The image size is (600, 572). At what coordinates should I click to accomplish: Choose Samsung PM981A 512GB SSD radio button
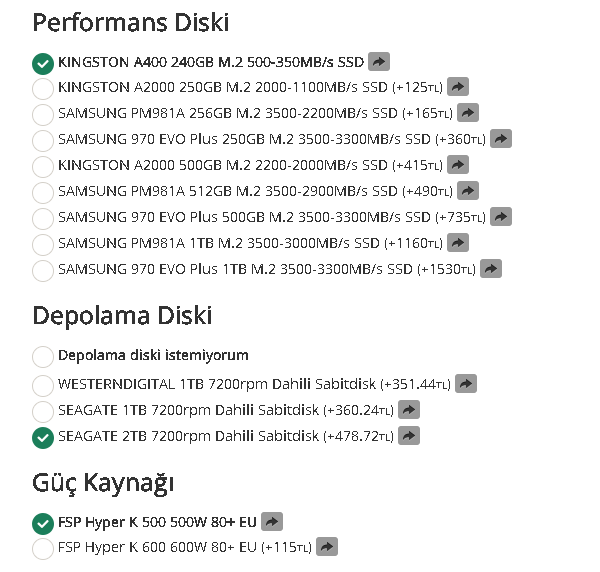(43, 192)
